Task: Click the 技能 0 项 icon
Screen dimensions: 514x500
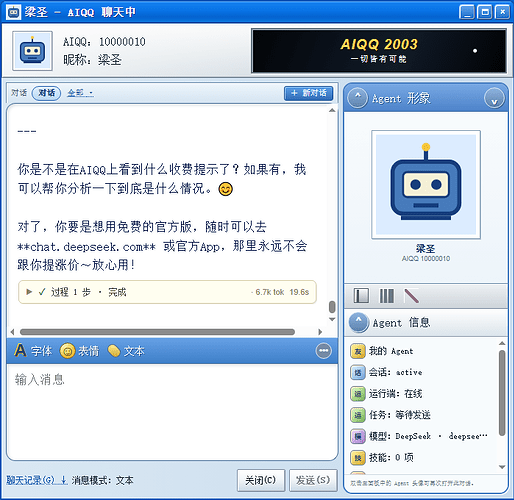Action: [x=358, y=458]
